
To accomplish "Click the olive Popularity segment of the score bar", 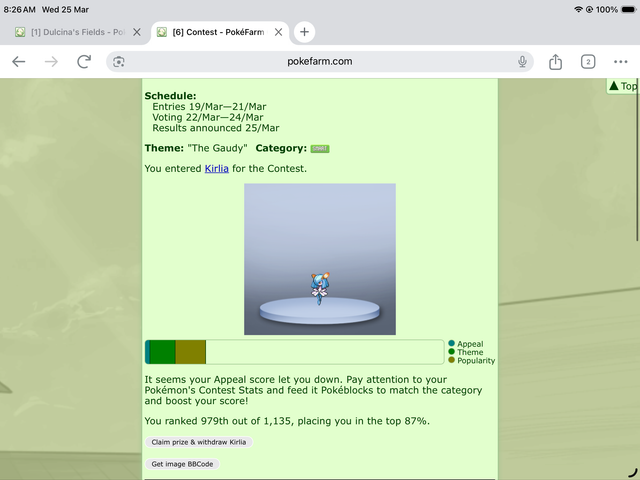I will pos(191,352).
